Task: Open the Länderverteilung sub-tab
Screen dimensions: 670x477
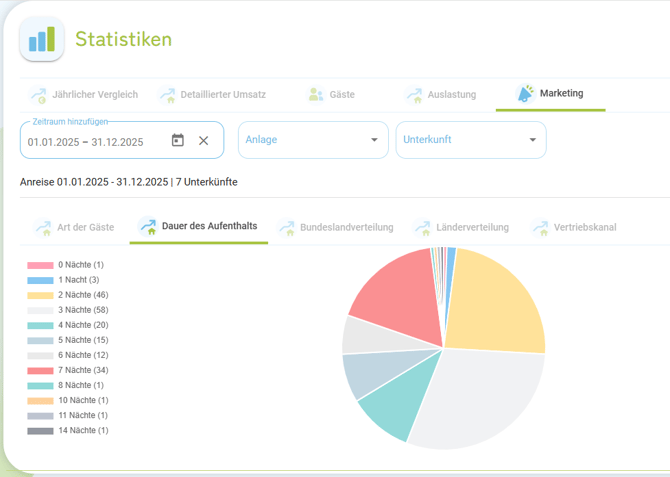Action: (461, 227)
